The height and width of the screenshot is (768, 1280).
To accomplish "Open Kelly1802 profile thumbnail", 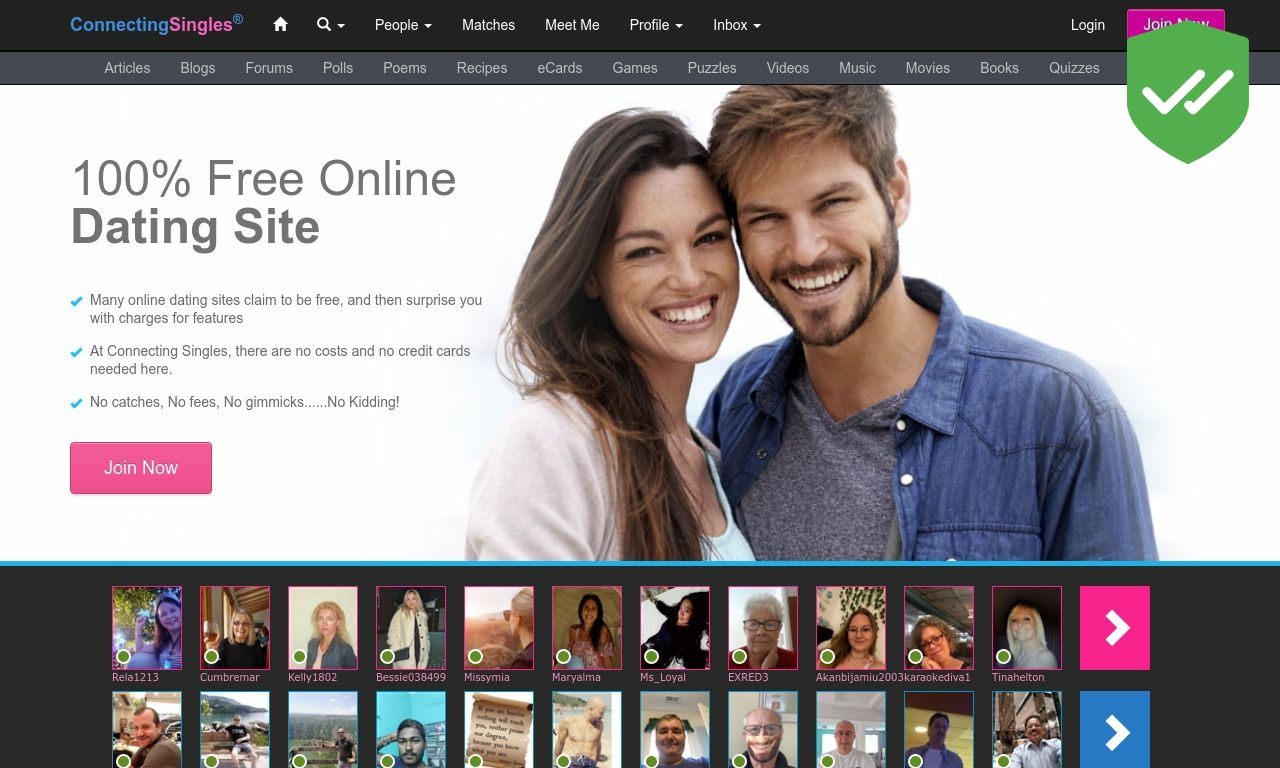I will pos(323,628).
